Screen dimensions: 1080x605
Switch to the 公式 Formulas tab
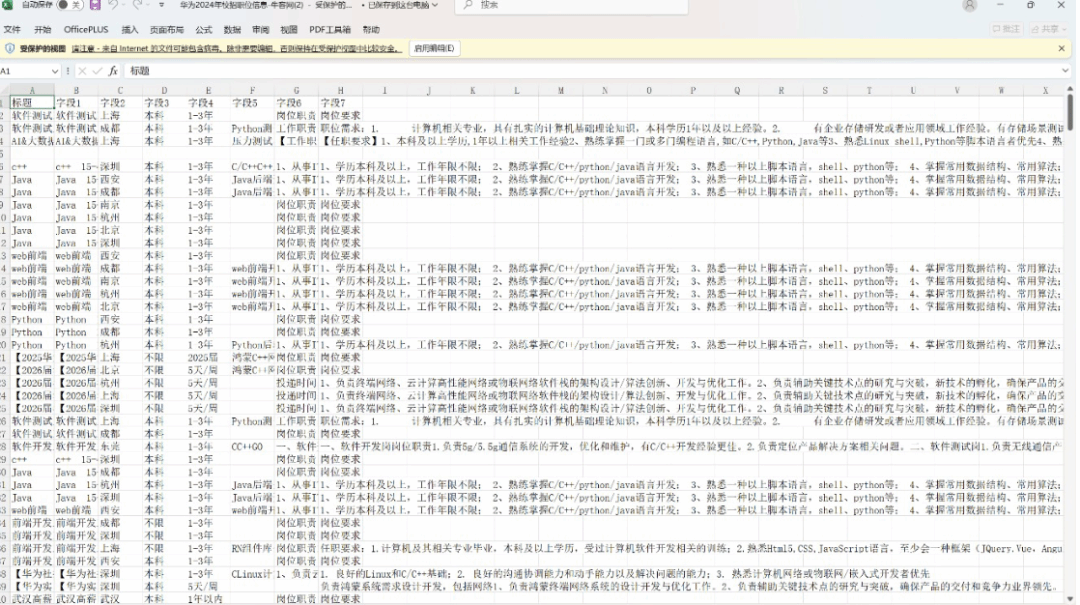(204, 30)
